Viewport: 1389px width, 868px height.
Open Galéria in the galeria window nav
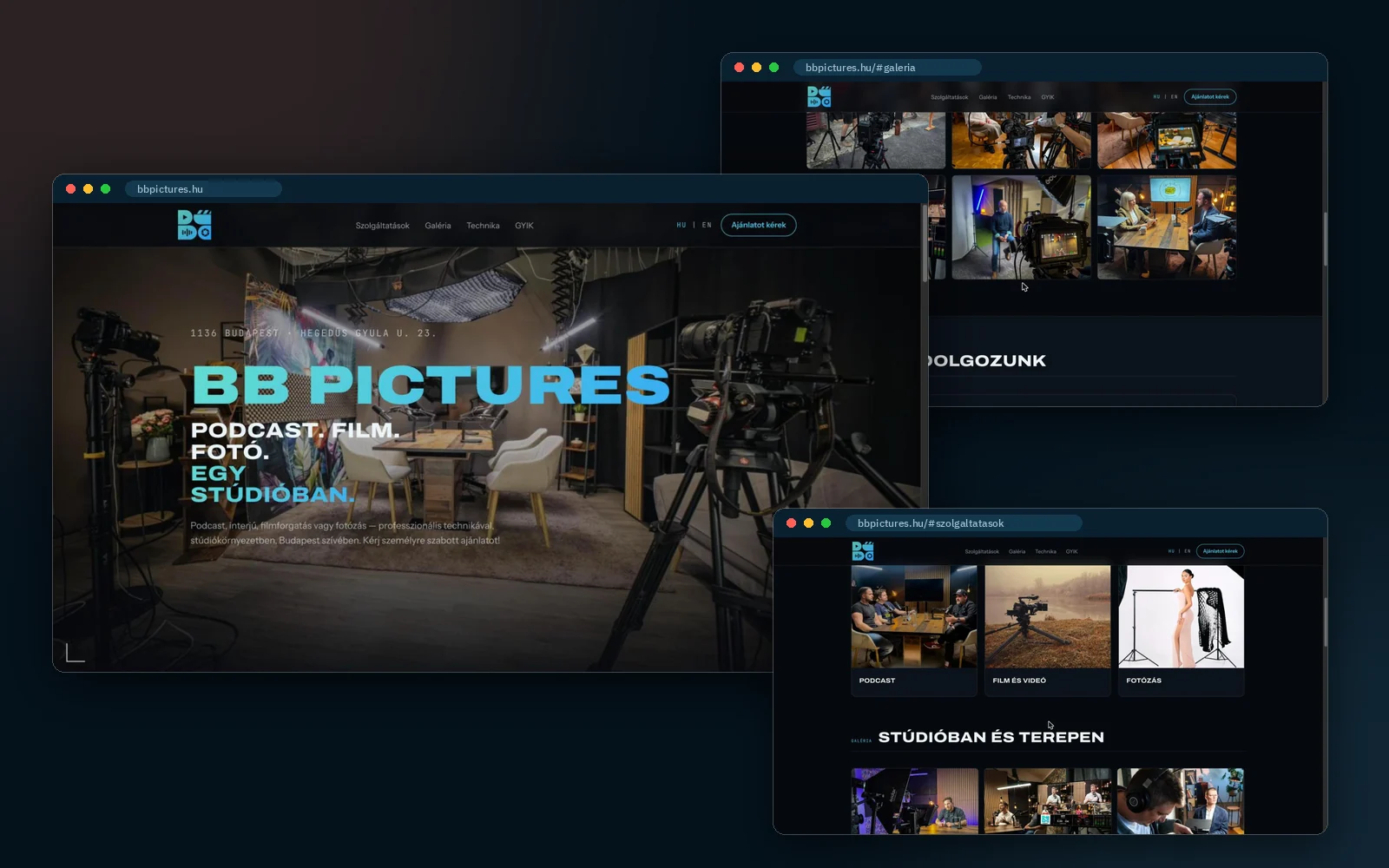pos(988,97)
